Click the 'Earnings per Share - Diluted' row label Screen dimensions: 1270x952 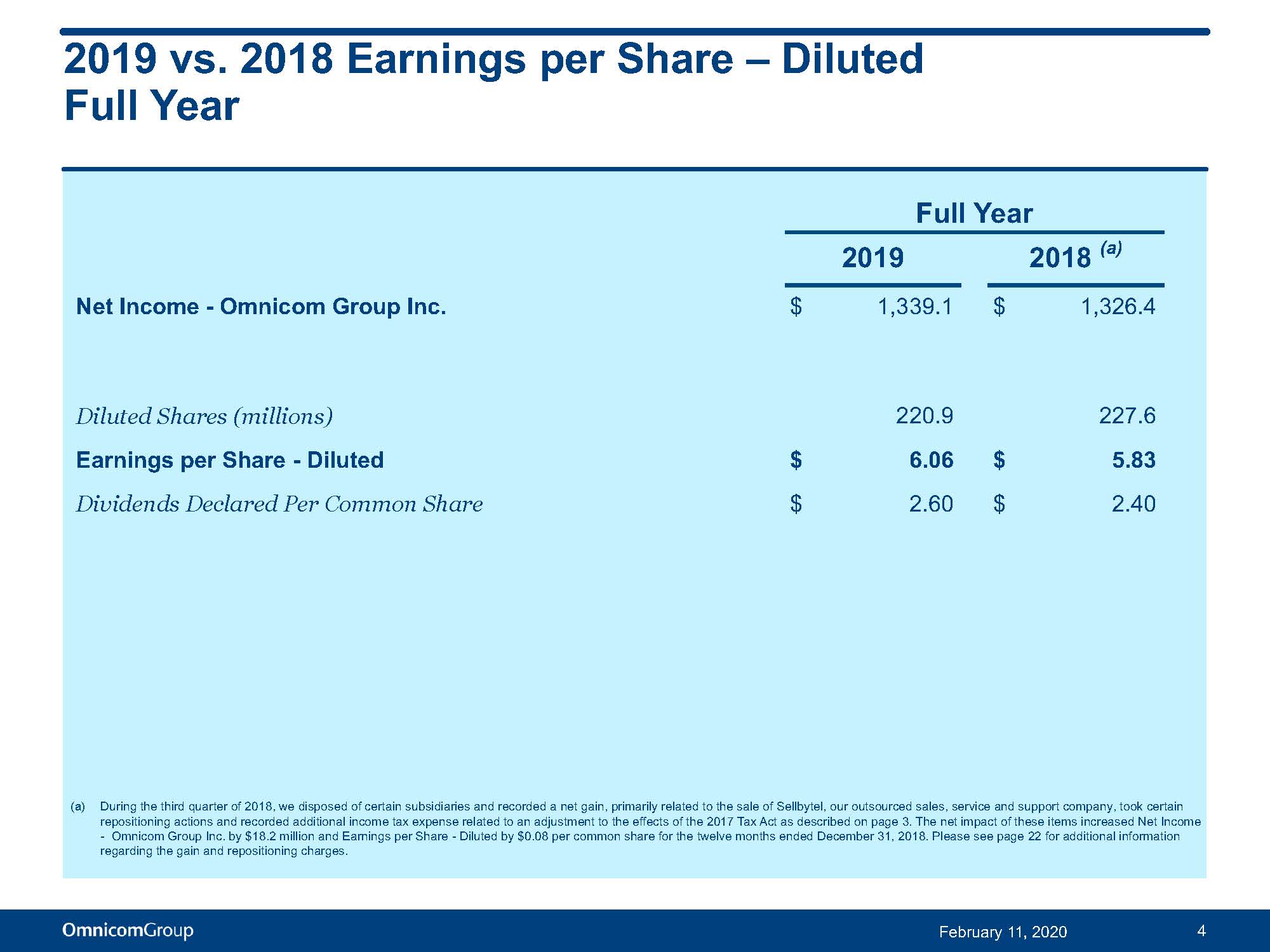(x=230, y=459)
